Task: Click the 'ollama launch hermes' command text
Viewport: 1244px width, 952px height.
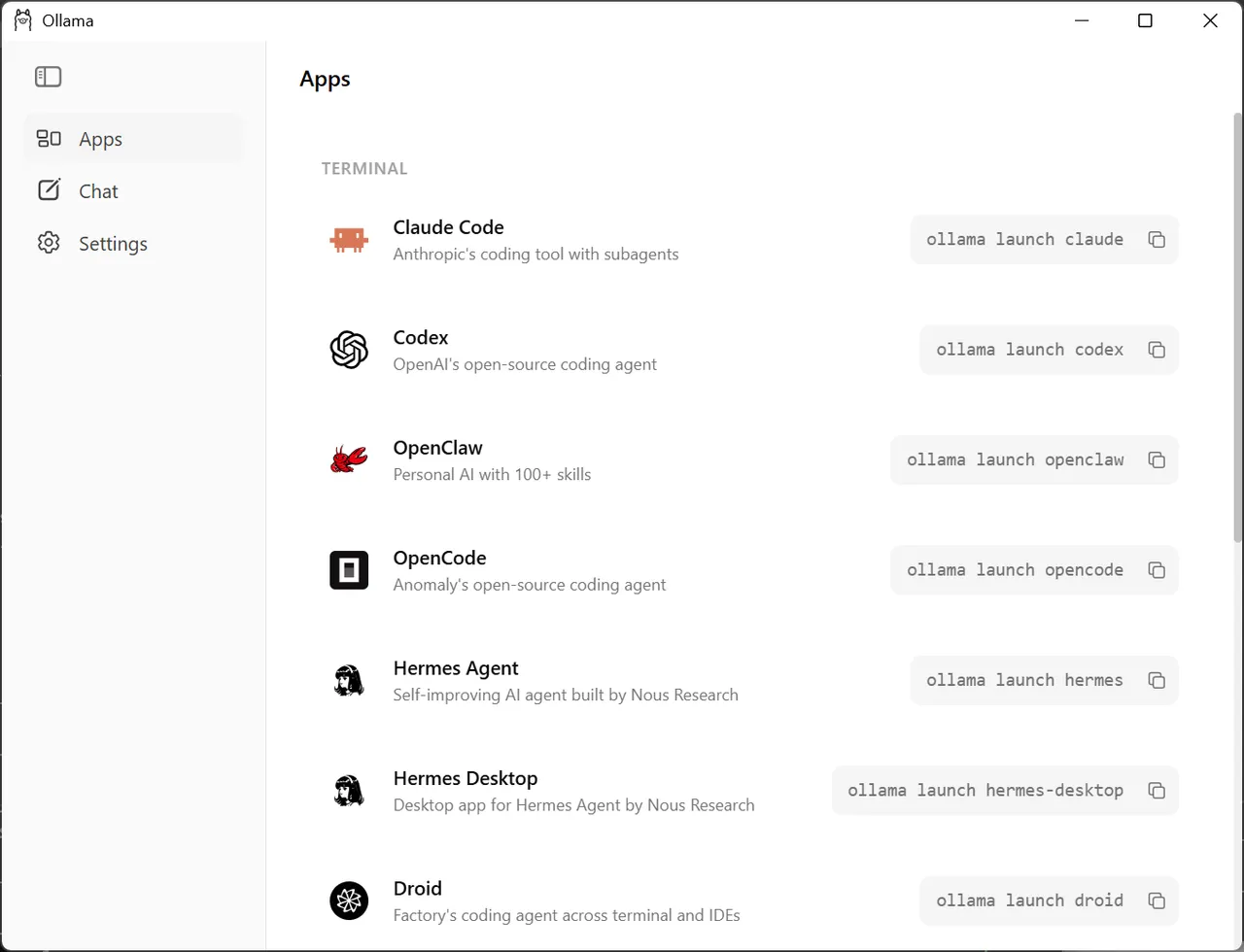Action: pyautogui.click(x=1024, y=681)
